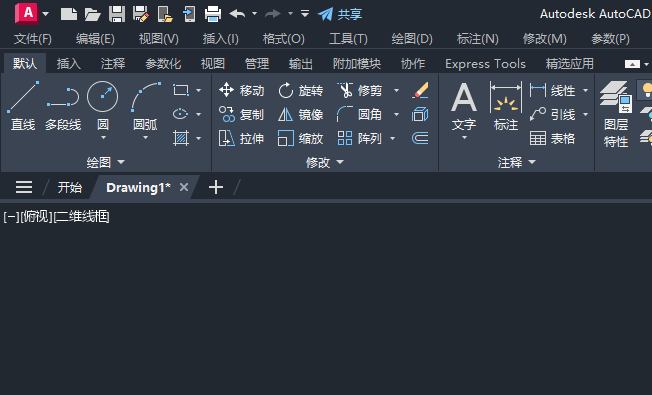Select the 圆 circle tool
Viewport: 652px width, 395px height.
point(103,106)
